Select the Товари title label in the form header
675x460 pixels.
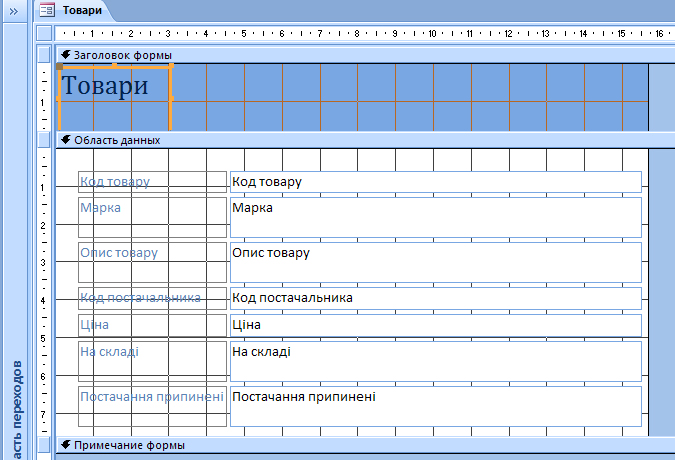[x=115, y=97]
